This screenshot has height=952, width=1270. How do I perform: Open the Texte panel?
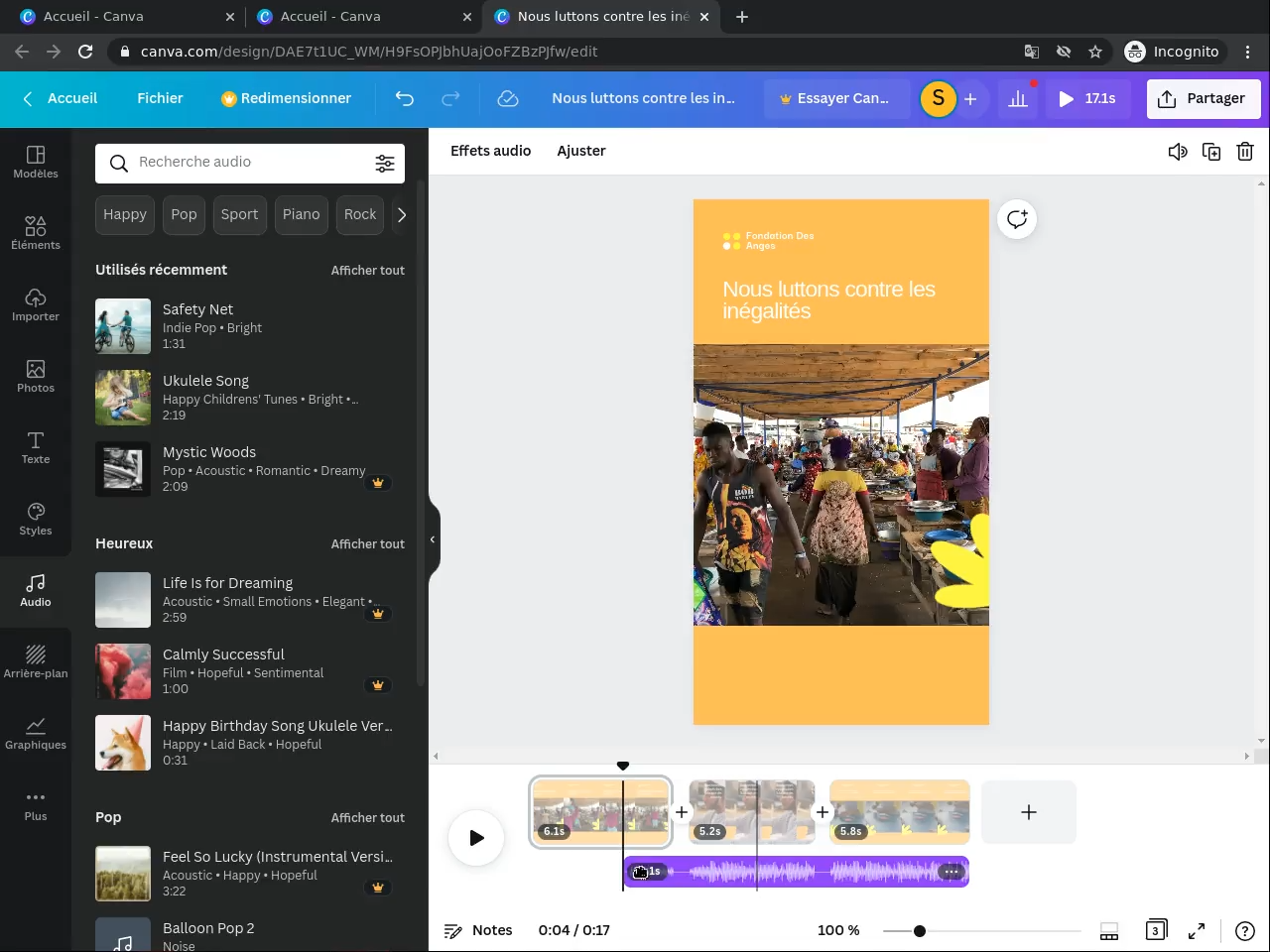point(36,446)
